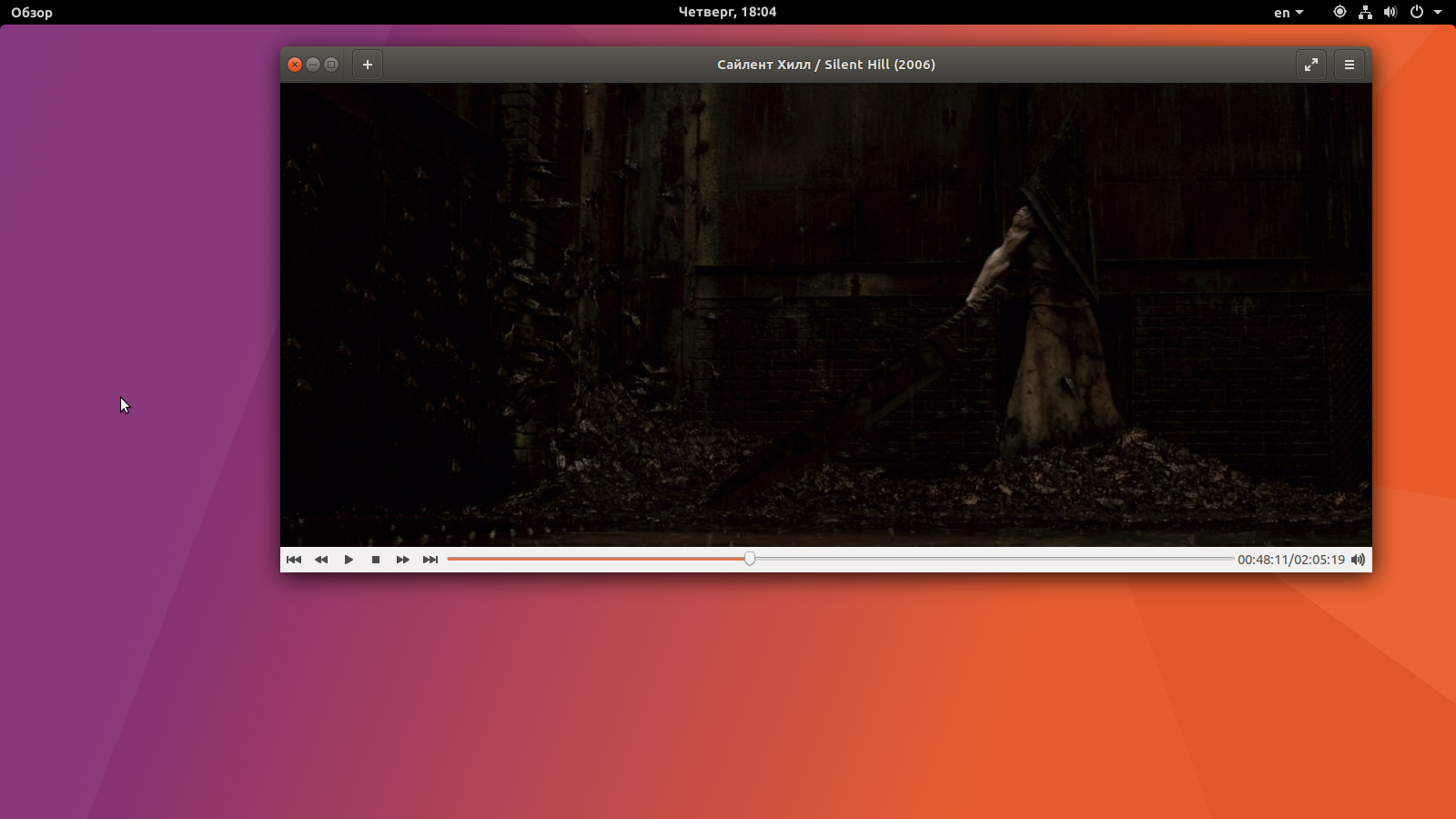Enter fullscreen mode

point(1312,64)
